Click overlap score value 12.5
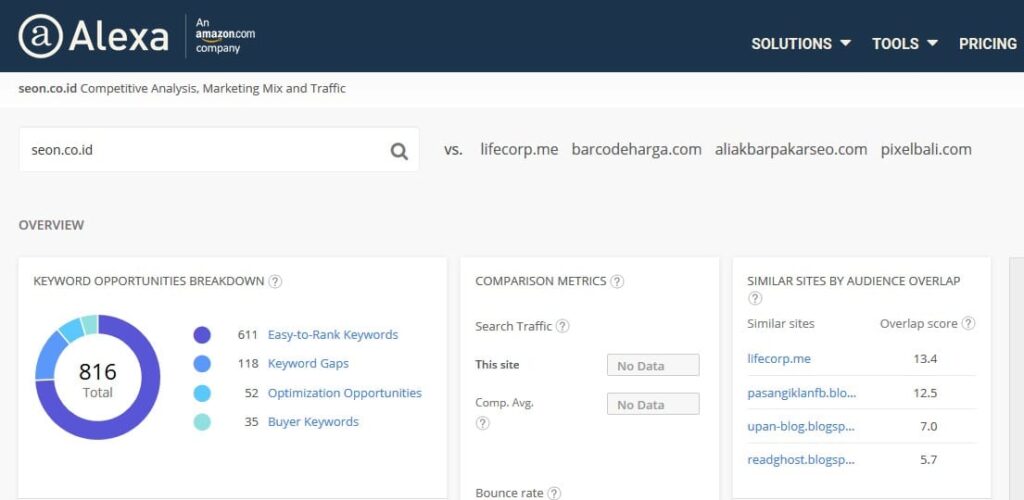1024x500 pixels. pyautogui.click(x=926, y=393)
